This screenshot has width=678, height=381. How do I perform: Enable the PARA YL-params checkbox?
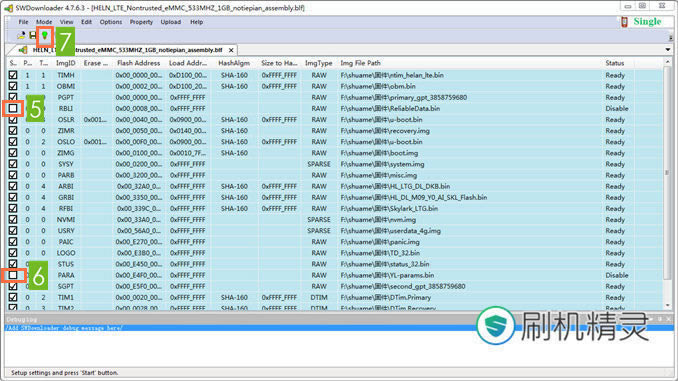click(13, 275)
